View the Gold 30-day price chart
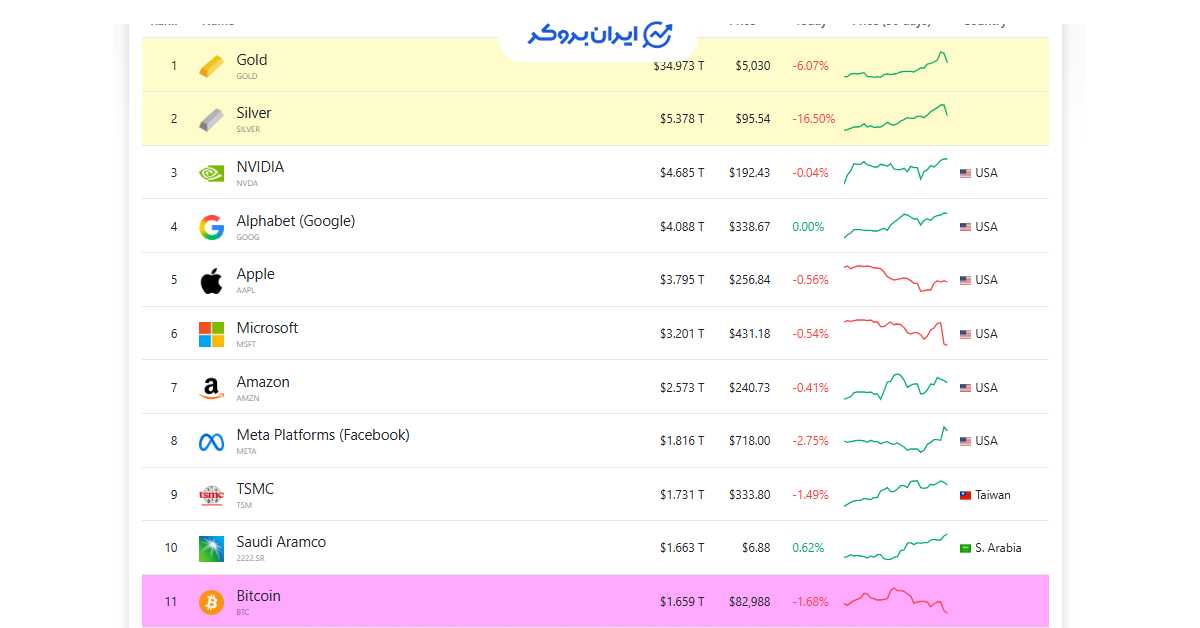Viewport: 1200px width, 628px height. [896, 65]
